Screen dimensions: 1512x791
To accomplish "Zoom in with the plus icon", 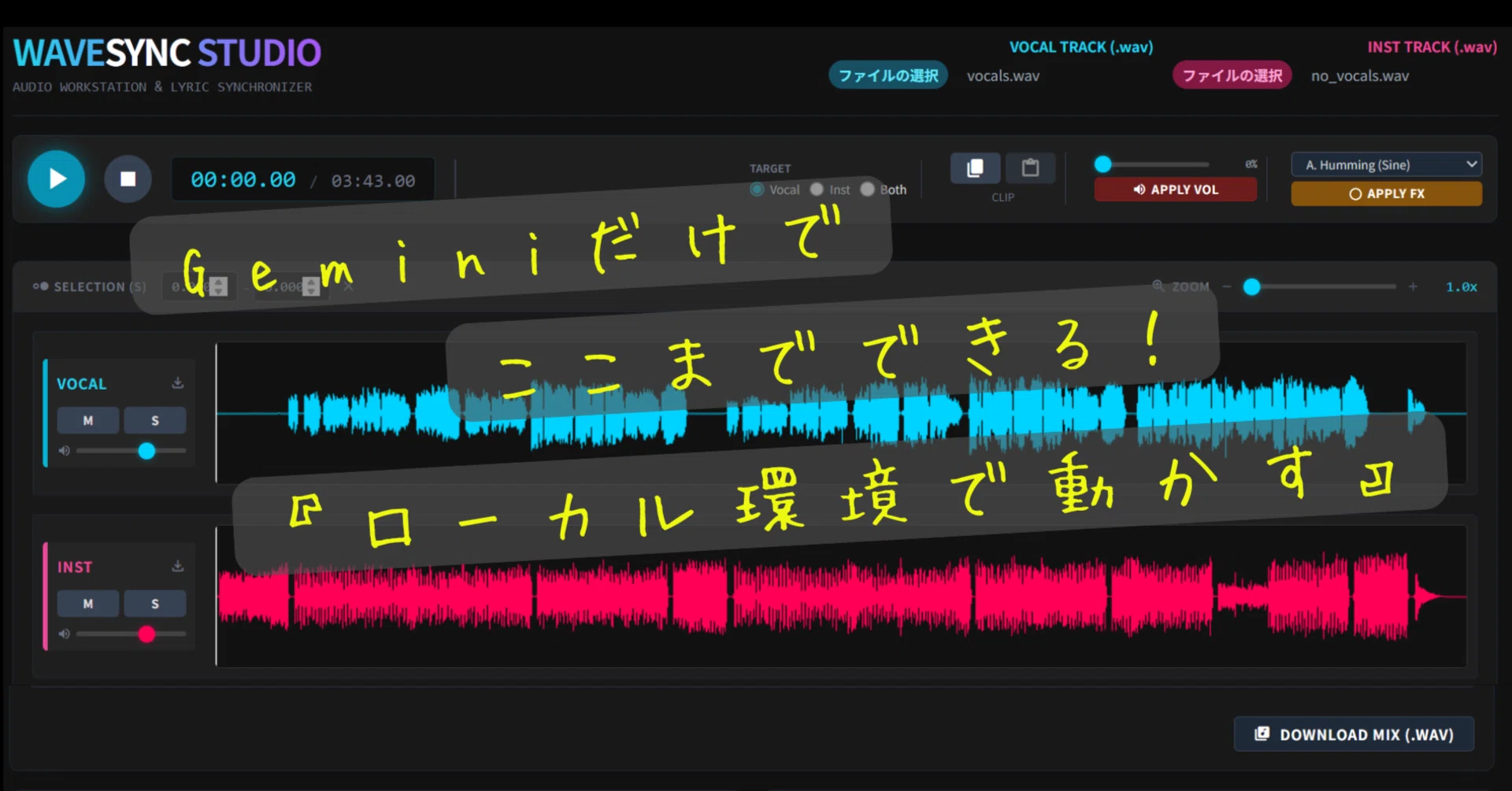I will pos(1414,287).
